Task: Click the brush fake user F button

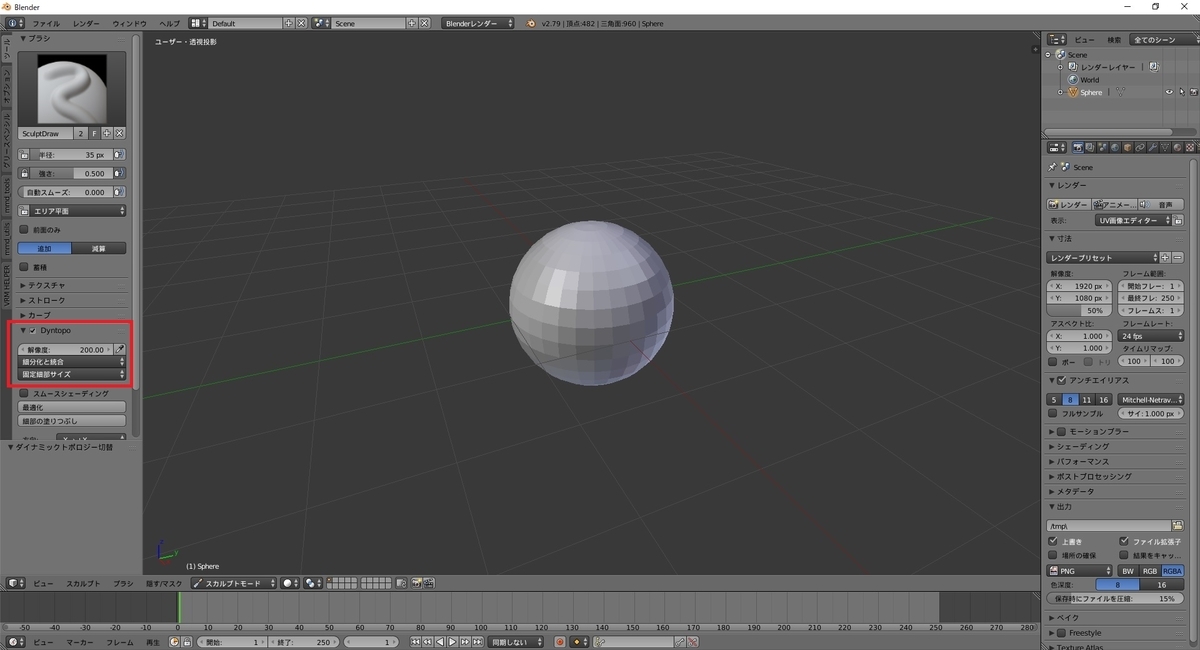Action: [x=94, y=133]
